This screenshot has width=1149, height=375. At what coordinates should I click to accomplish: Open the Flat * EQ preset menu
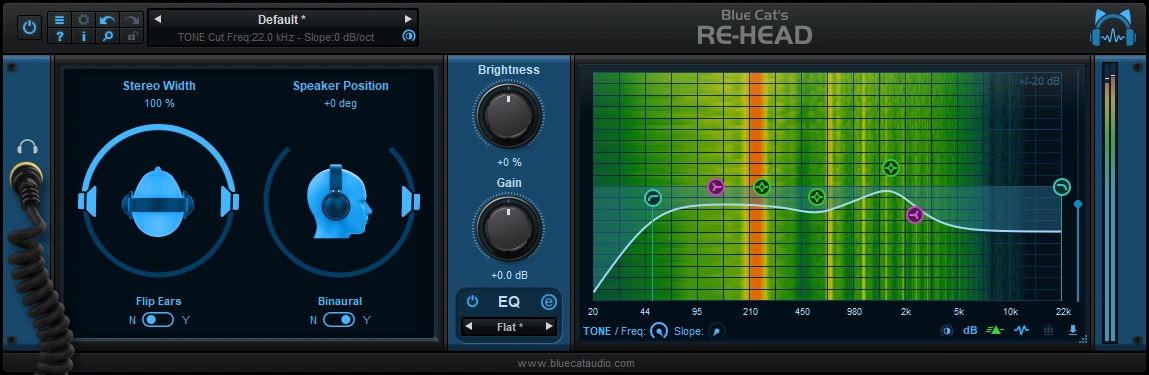pos(509,327)
